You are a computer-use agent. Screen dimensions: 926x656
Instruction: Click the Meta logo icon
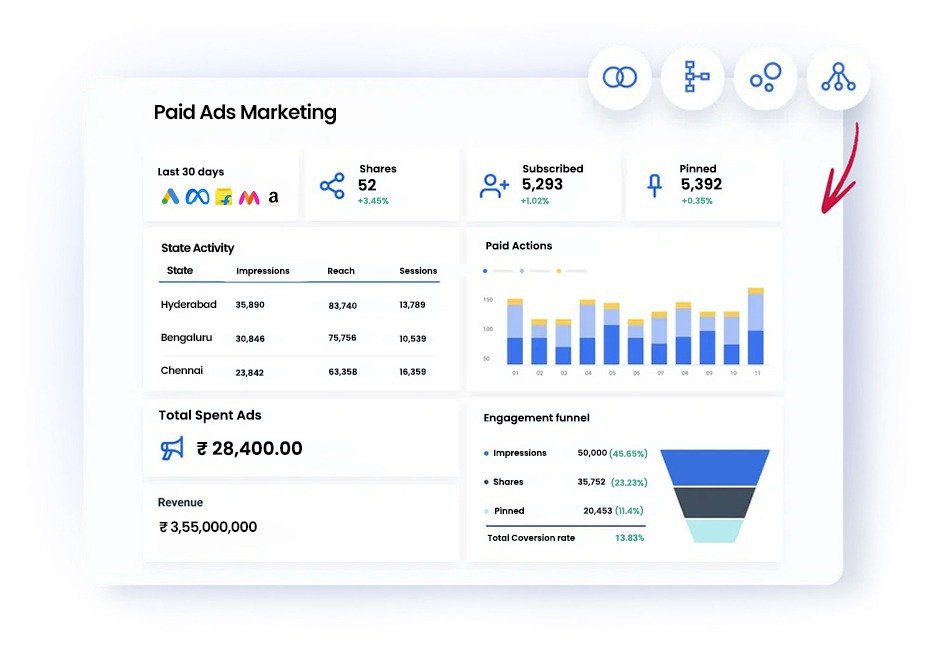pos(197,197)
